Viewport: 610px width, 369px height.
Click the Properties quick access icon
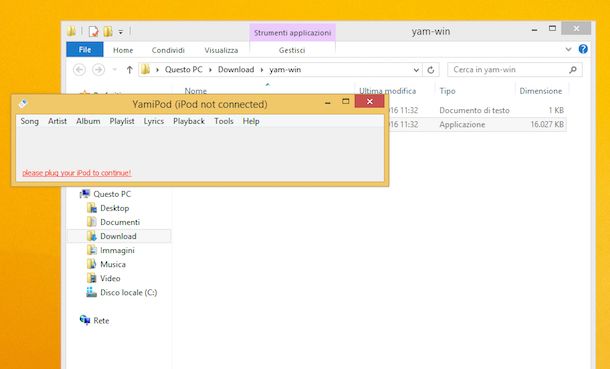[x=93, y=31]
